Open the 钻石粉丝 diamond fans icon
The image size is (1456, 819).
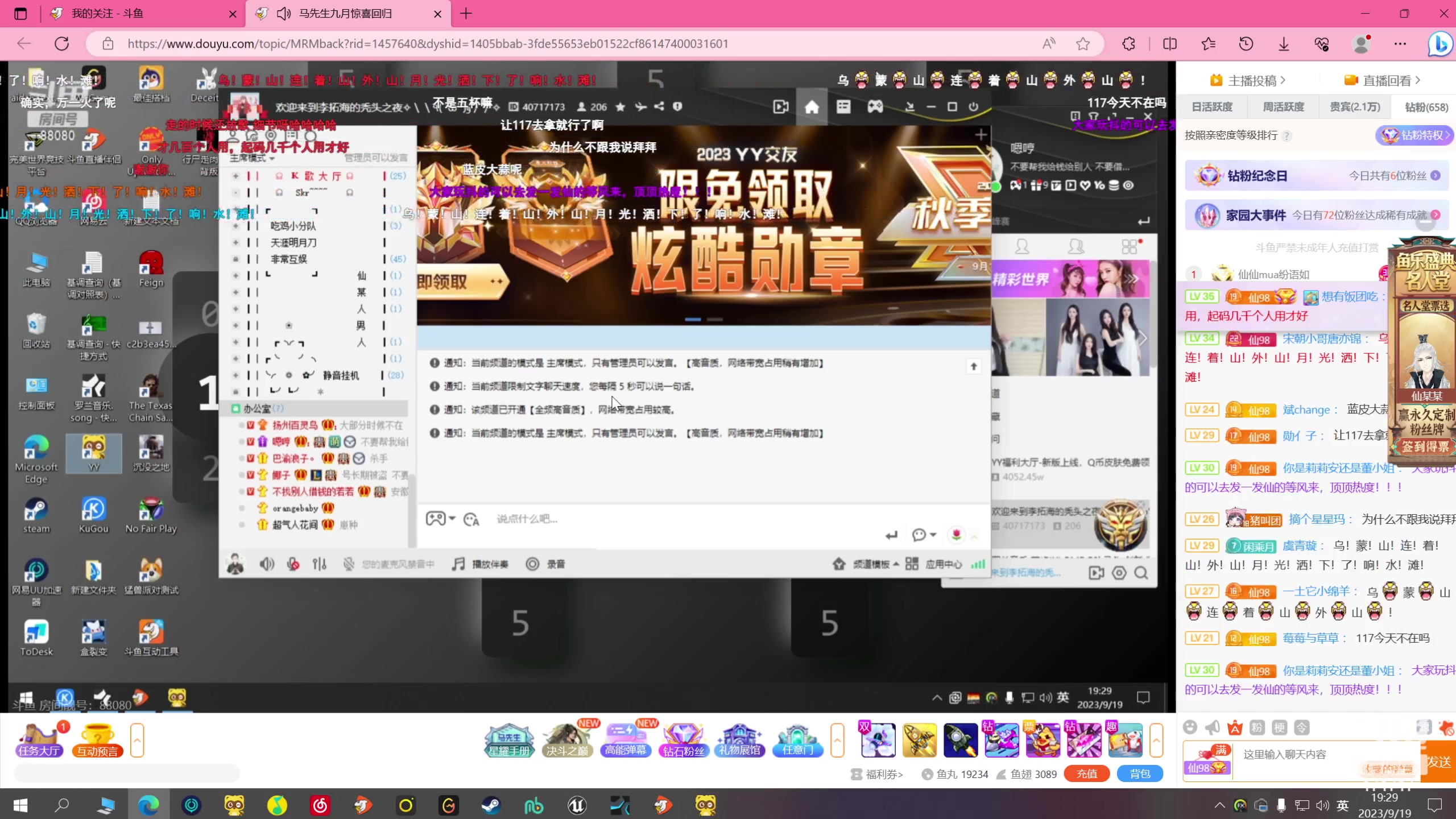click(683, 739)
